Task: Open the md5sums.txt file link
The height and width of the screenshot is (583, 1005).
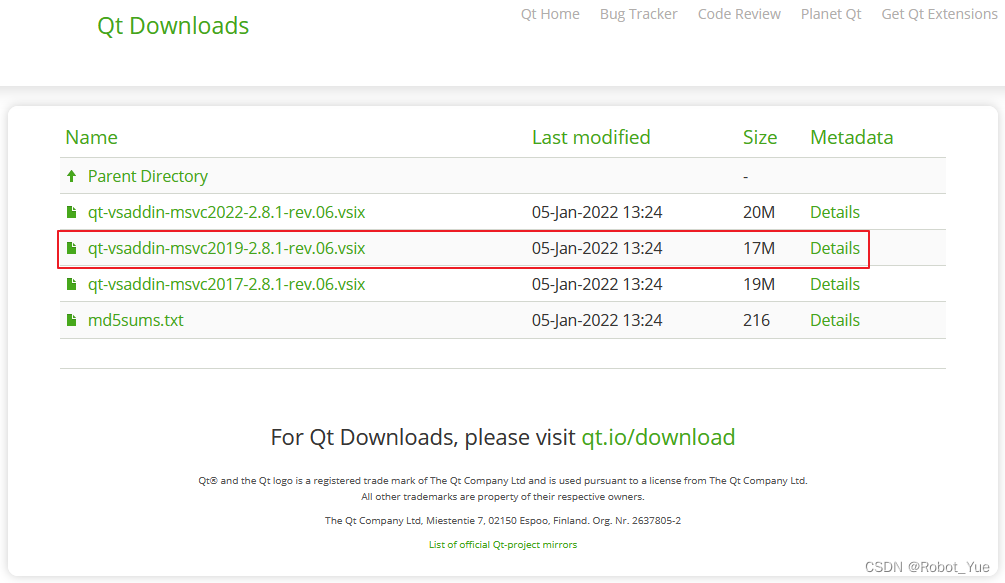Action: point(135,320)
